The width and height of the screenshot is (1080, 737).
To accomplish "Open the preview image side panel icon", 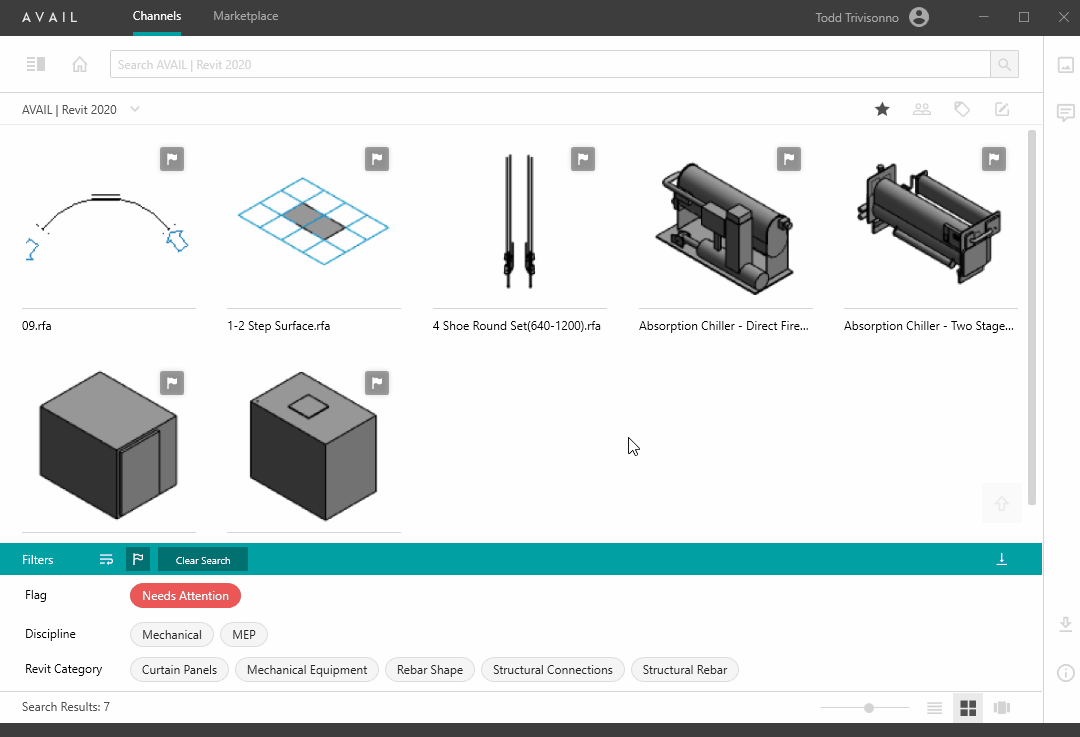I will tap(1066, 65).
